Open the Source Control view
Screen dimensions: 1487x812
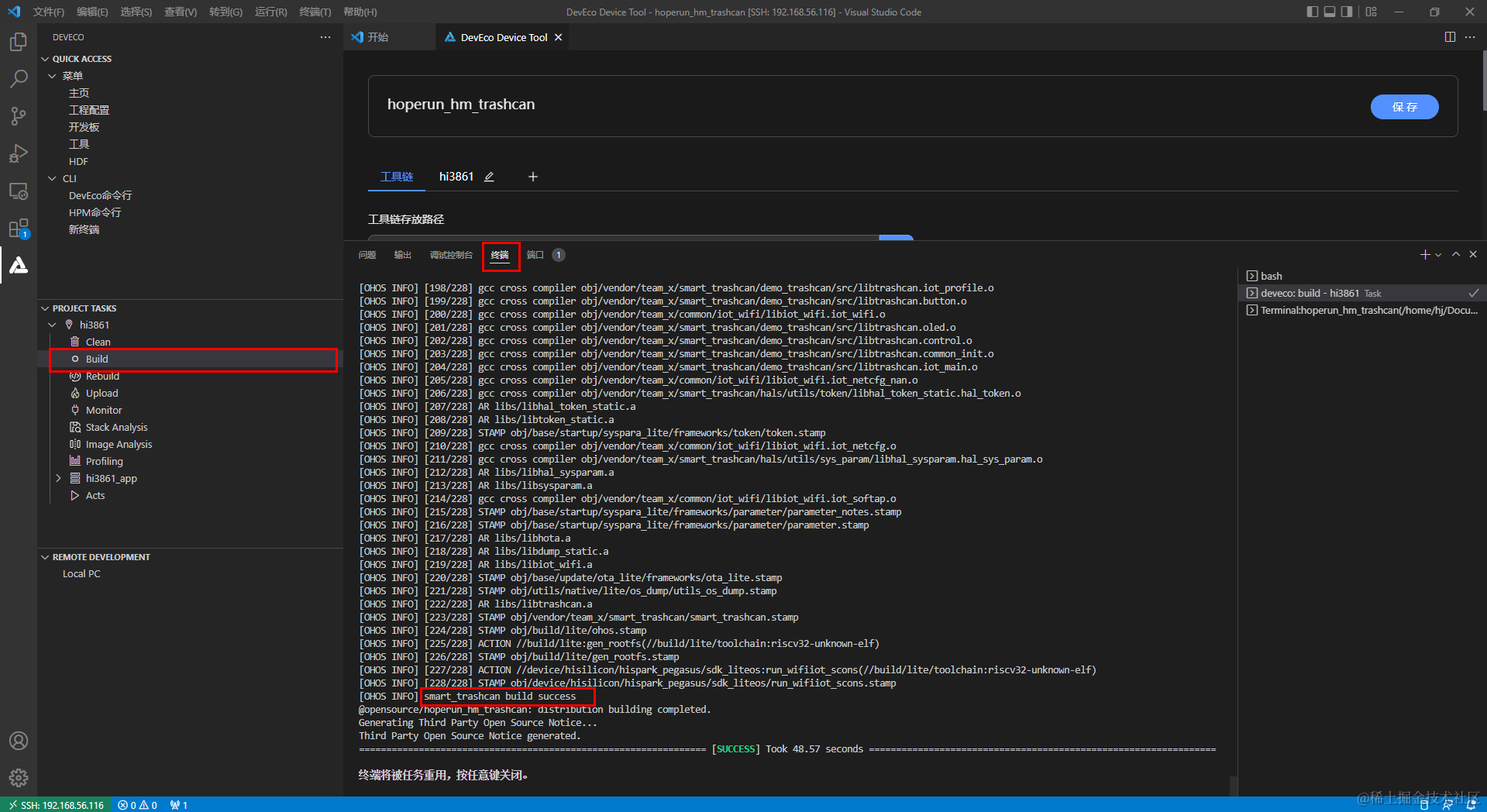pos(19,116)
